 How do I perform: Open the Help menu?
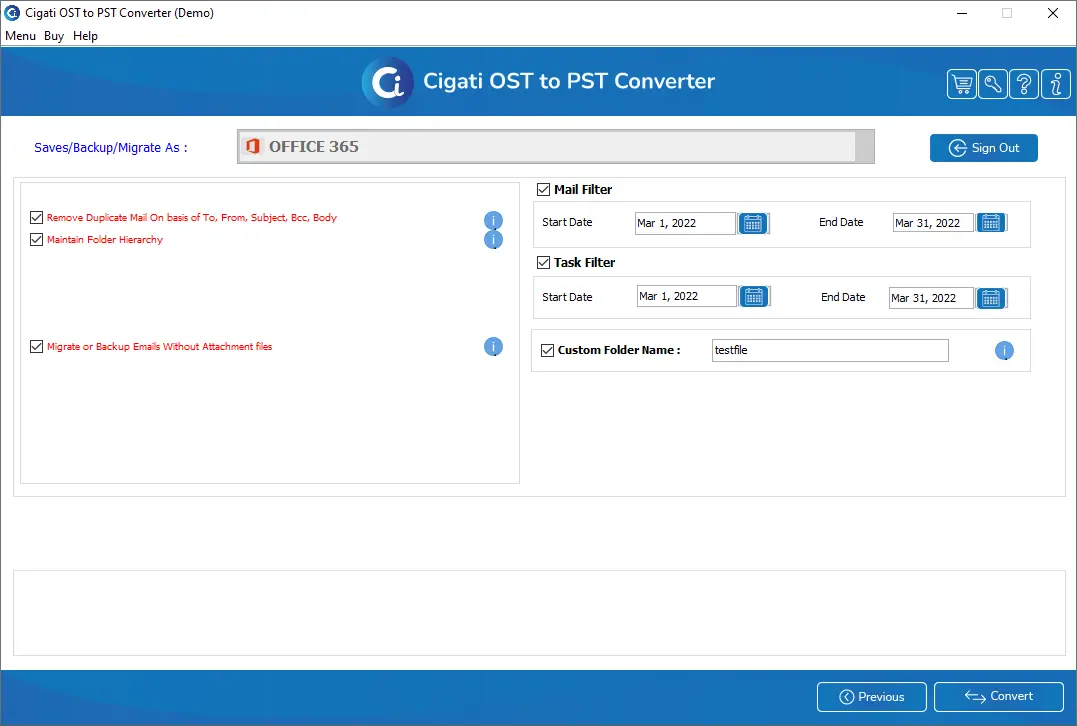point(85,36)
